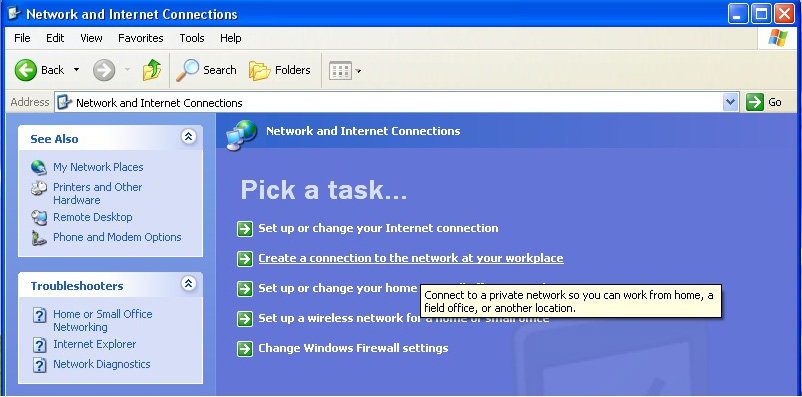802x397 pixels.
Task: Open the Favorites menu
Action: click(141, 38)
